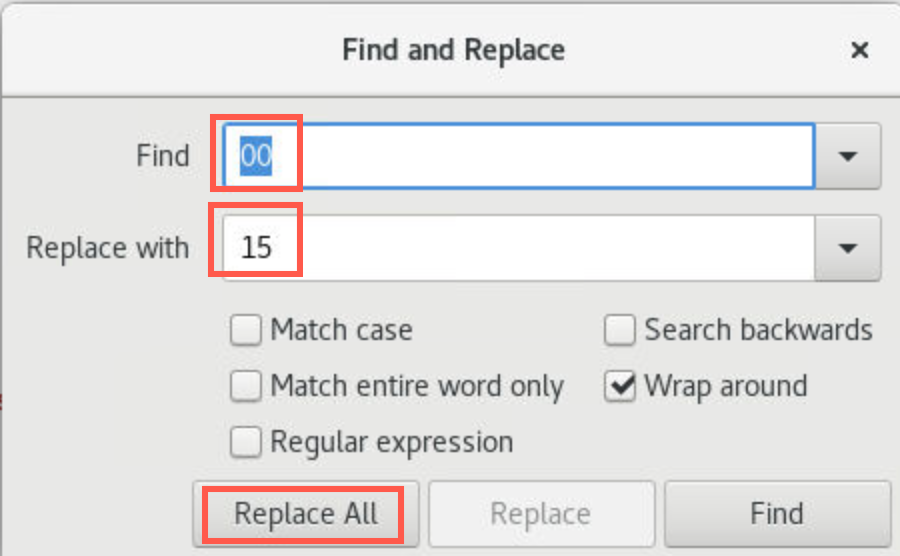Check Match entire word only box
Viewport: 900px width, 556px height.
tap(246, 386)
